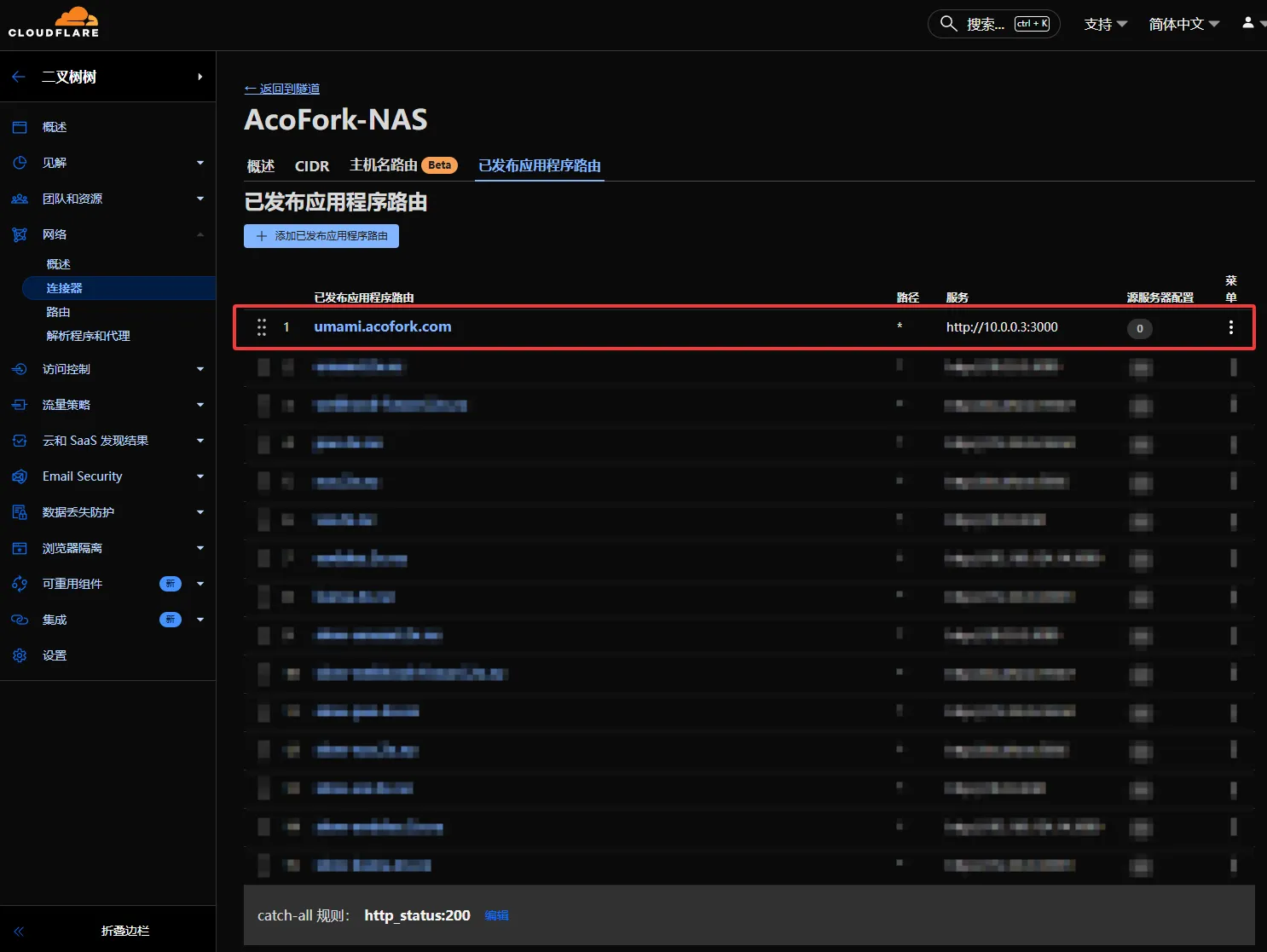The height and width of the screenshot is (952, 1267).
Task: Open the 简体中文 language dropdown
Action: tap(1183, 24)
